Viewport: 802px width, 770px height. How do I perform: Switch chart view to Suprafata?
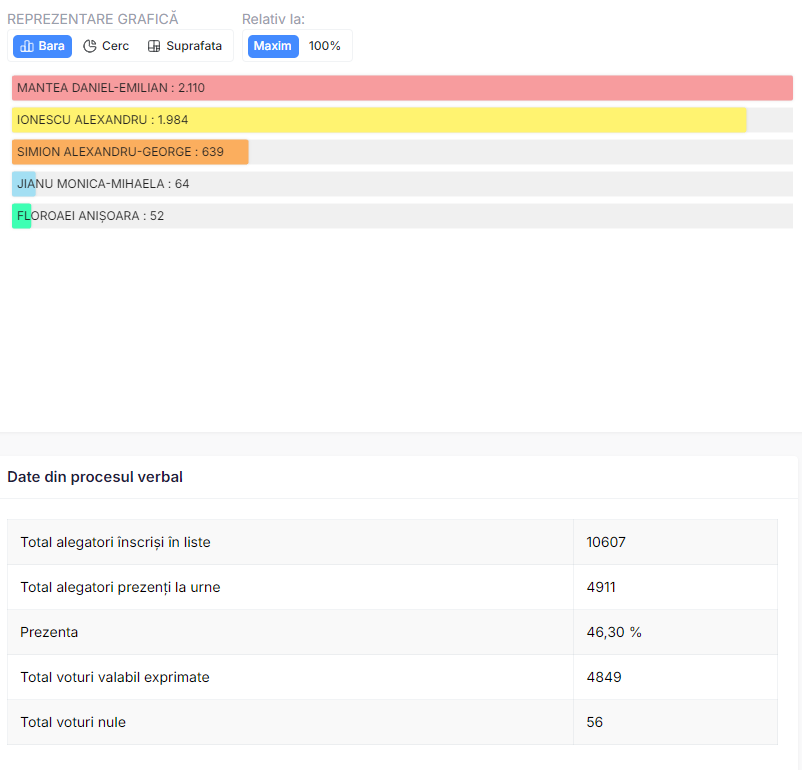pos(185,46)
